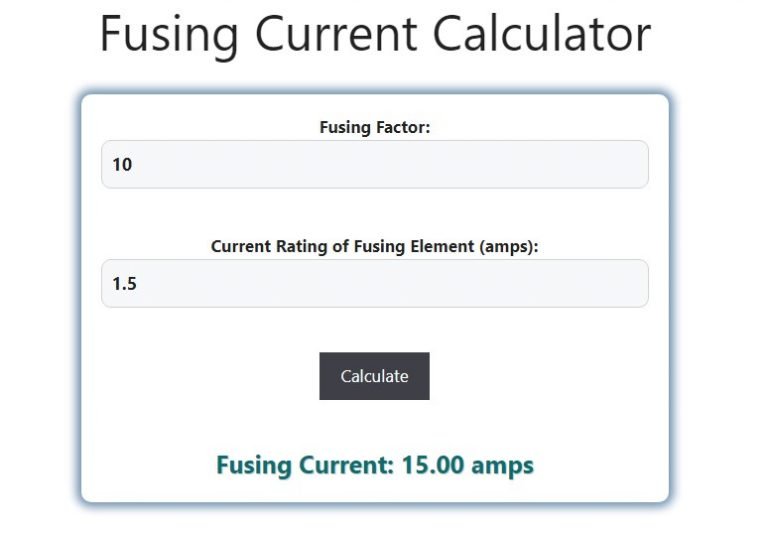Click the word "Fusing" in the page title

[x=169, y=34]
